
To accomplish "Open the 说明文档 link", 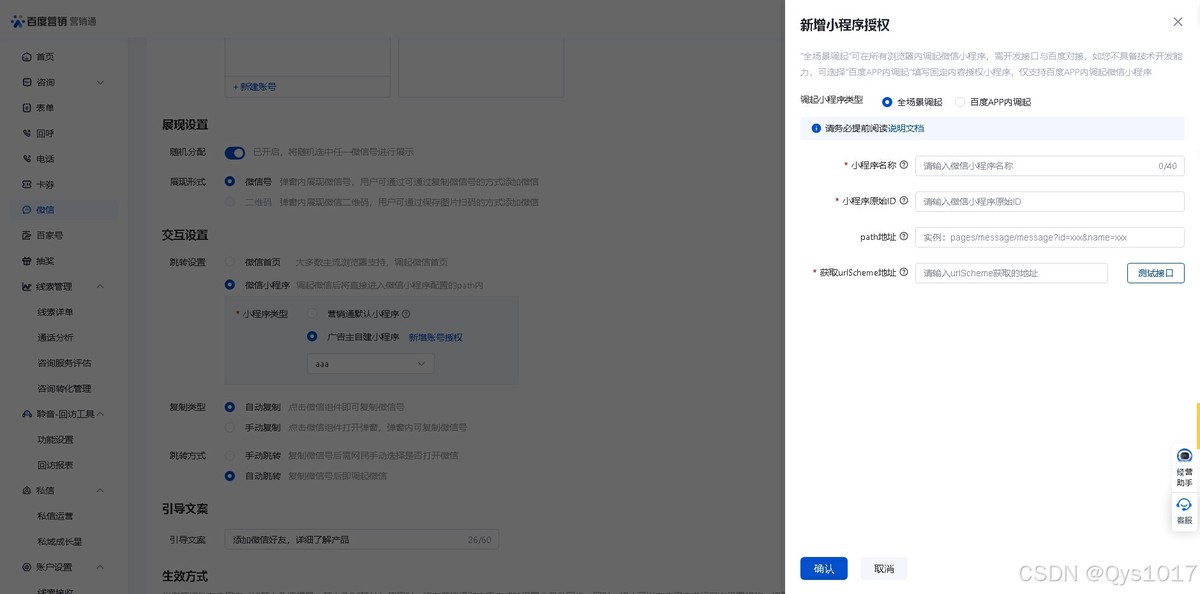I will [906, 129].
